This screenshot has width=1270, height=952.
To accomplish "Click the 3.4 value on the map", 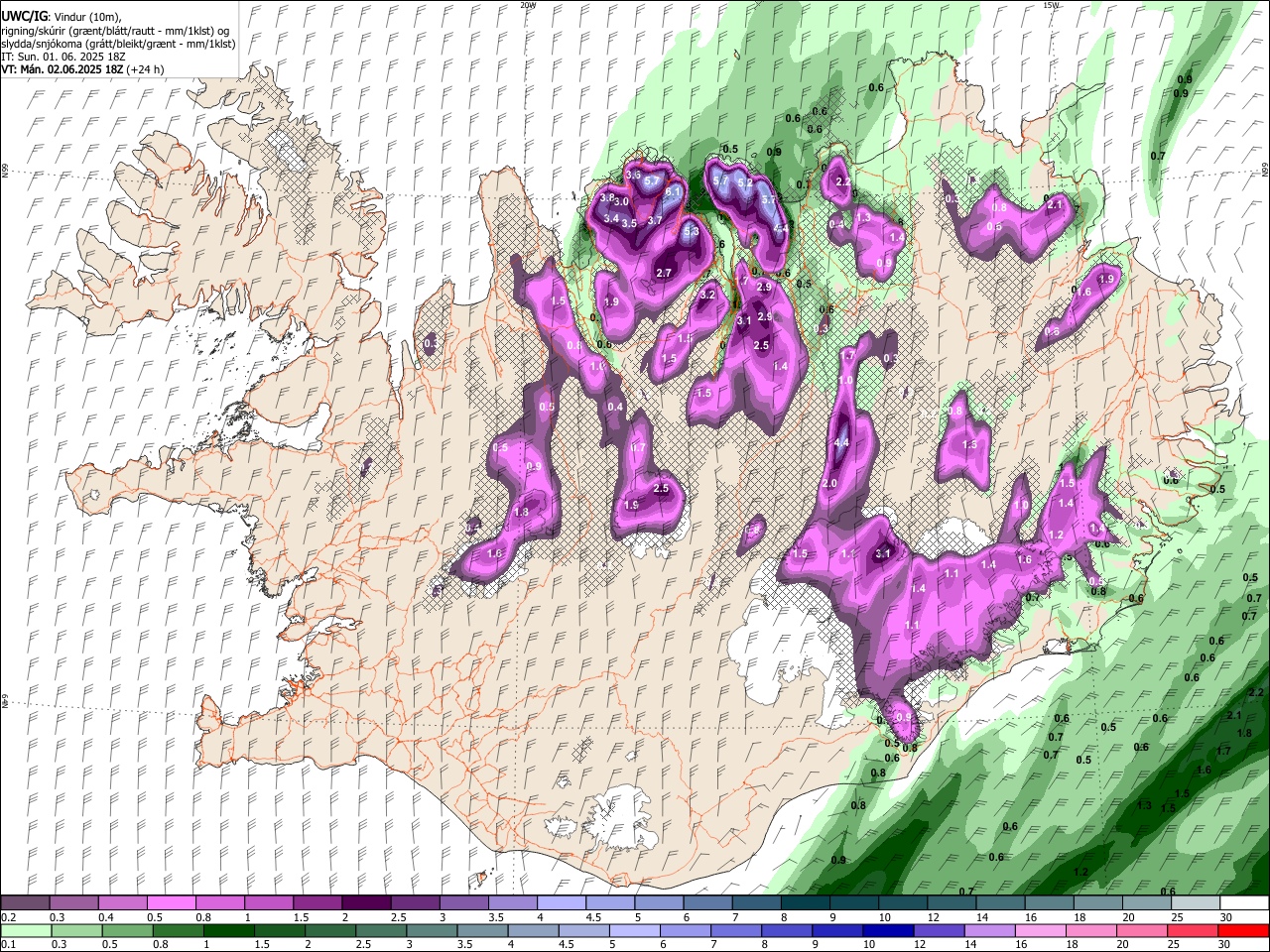I will (611, 219).
